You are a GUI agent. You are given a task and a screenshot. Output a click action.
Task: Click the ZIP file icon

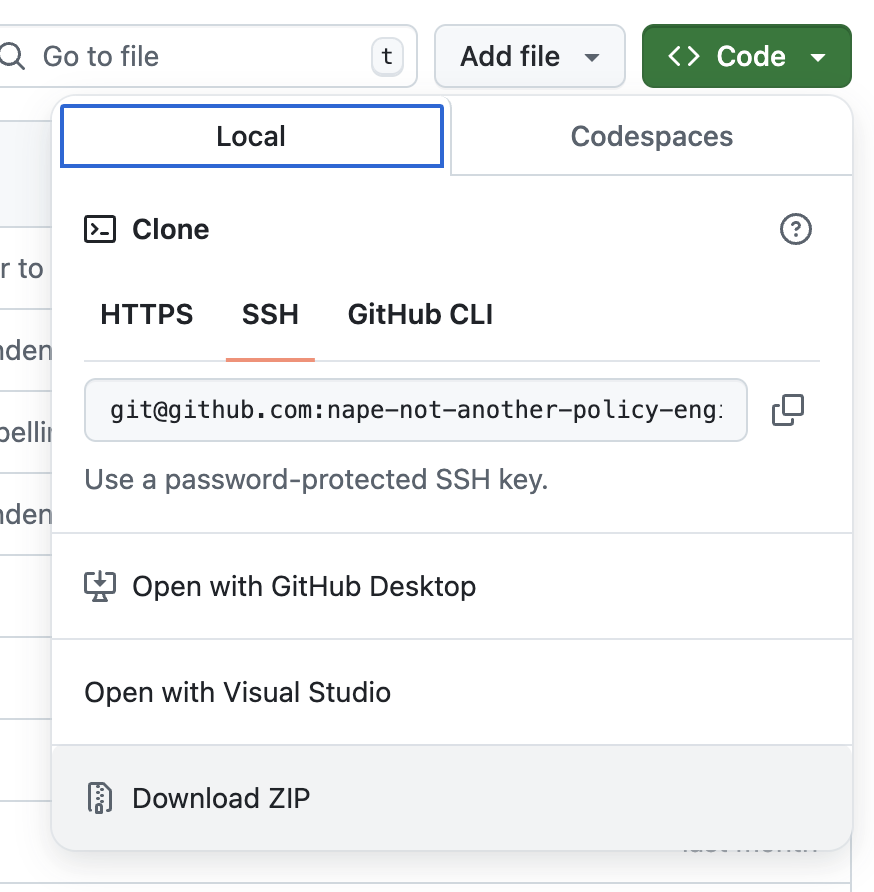pos(100,798)
